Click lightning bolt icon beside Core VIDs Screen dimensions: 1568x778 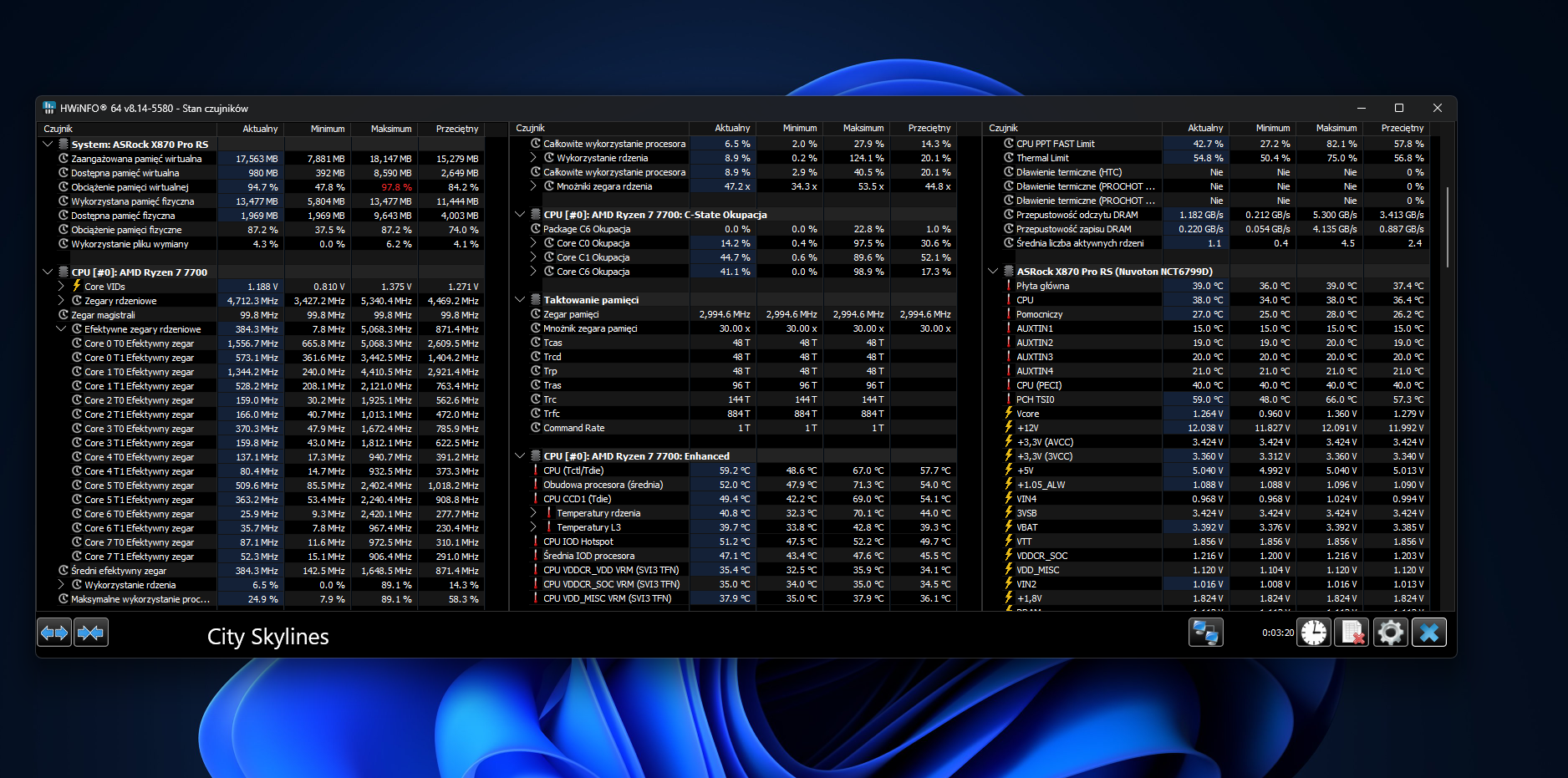click(77, 286)
